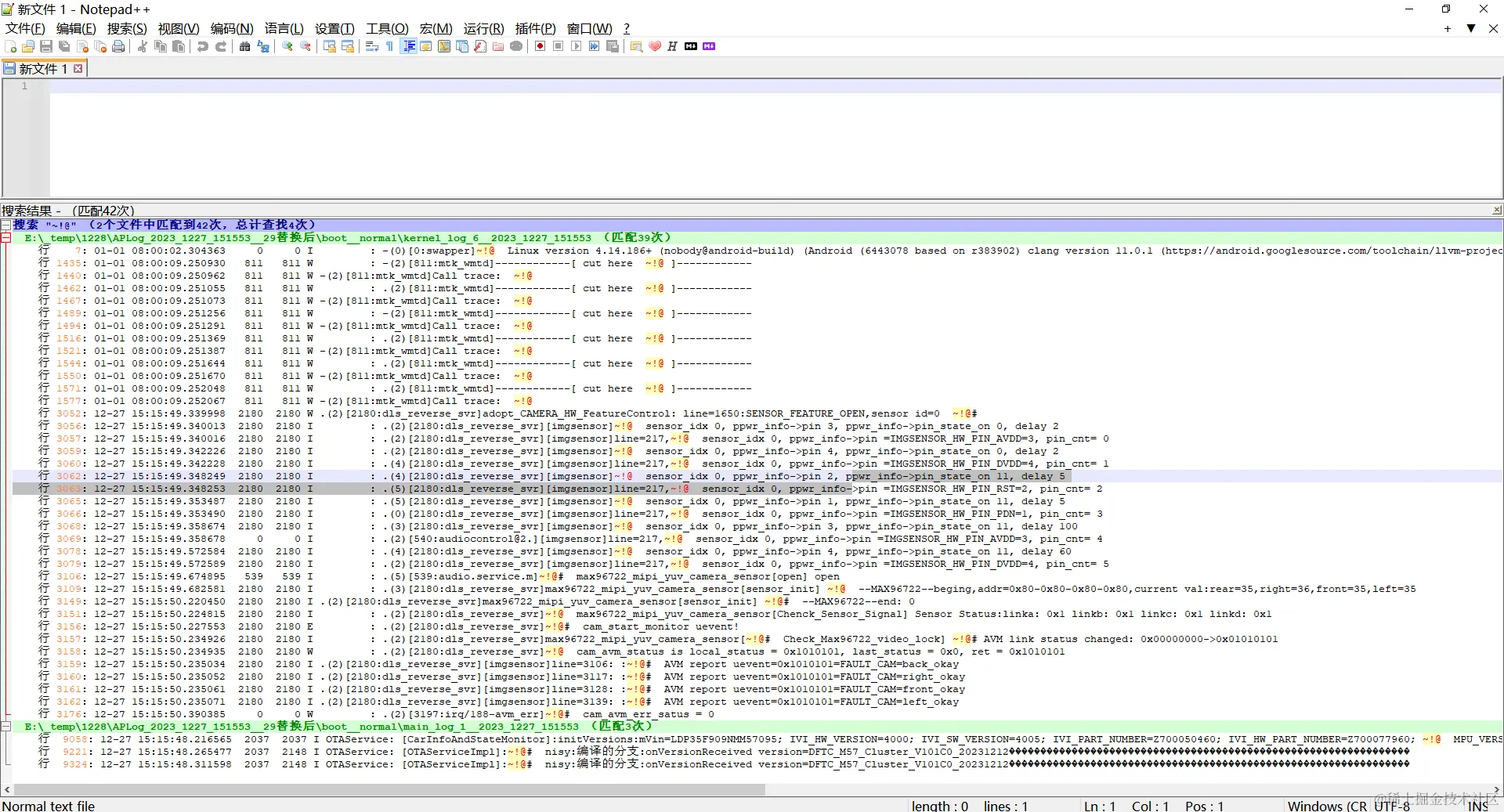Click the macro playback icon
This screenshot has width=1504, height=812.
click(x=577, y=46)
